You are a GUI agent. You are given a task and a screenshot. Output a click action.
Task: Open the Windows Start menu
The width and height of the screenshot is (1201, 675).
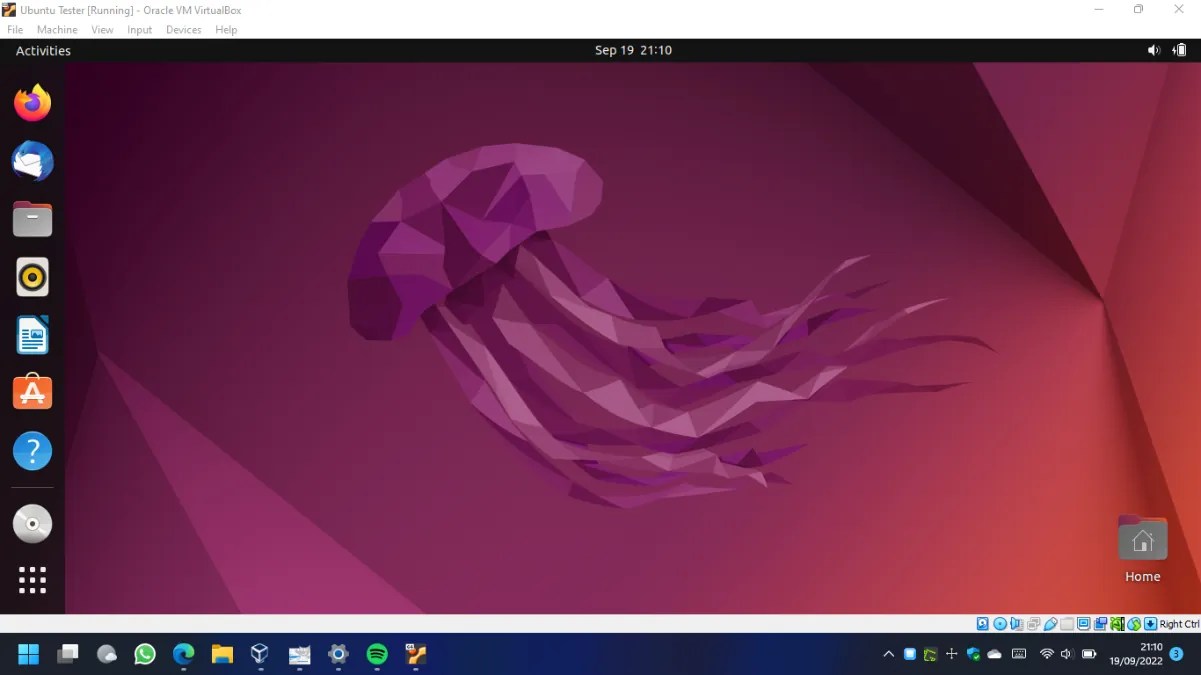point(28,654)
